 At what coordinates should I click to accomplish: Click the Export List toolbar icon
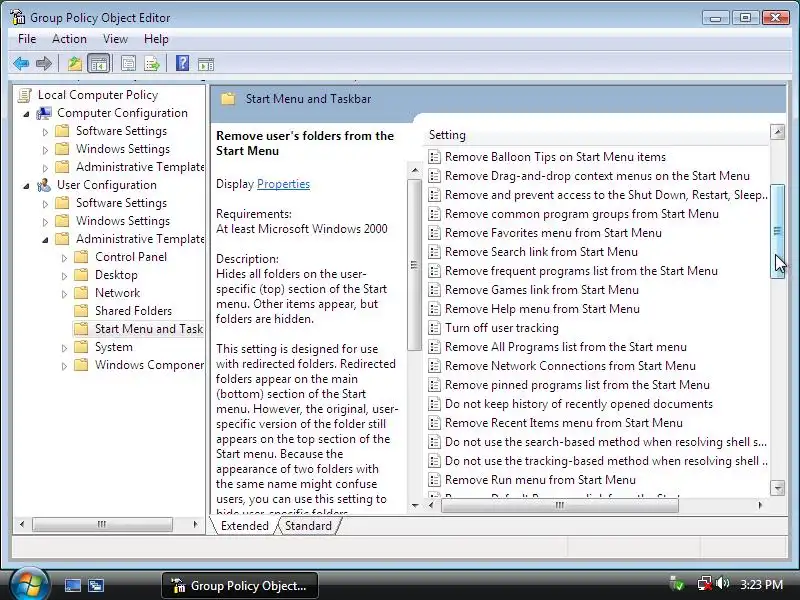[152, 64]
